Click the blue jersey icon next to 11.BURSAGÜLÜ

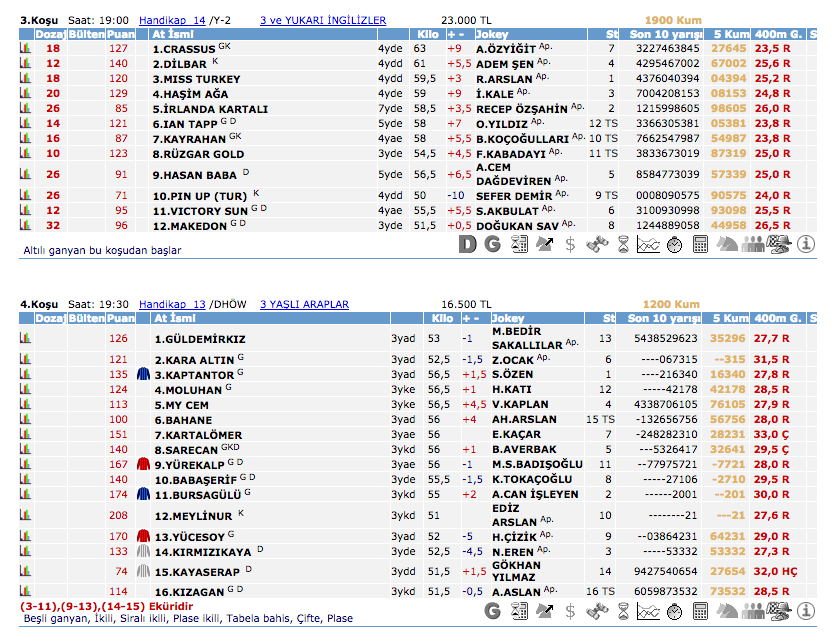(143, 494)
